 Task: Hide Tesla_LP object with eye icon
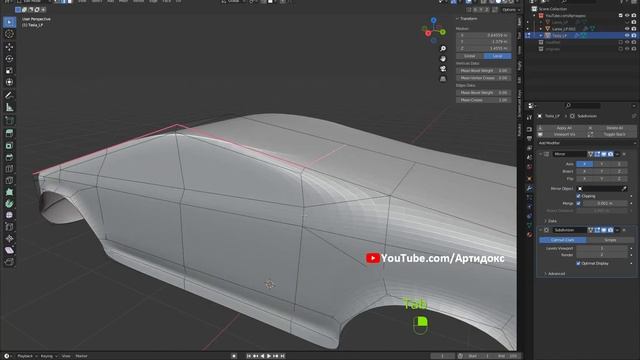point(627,36)
